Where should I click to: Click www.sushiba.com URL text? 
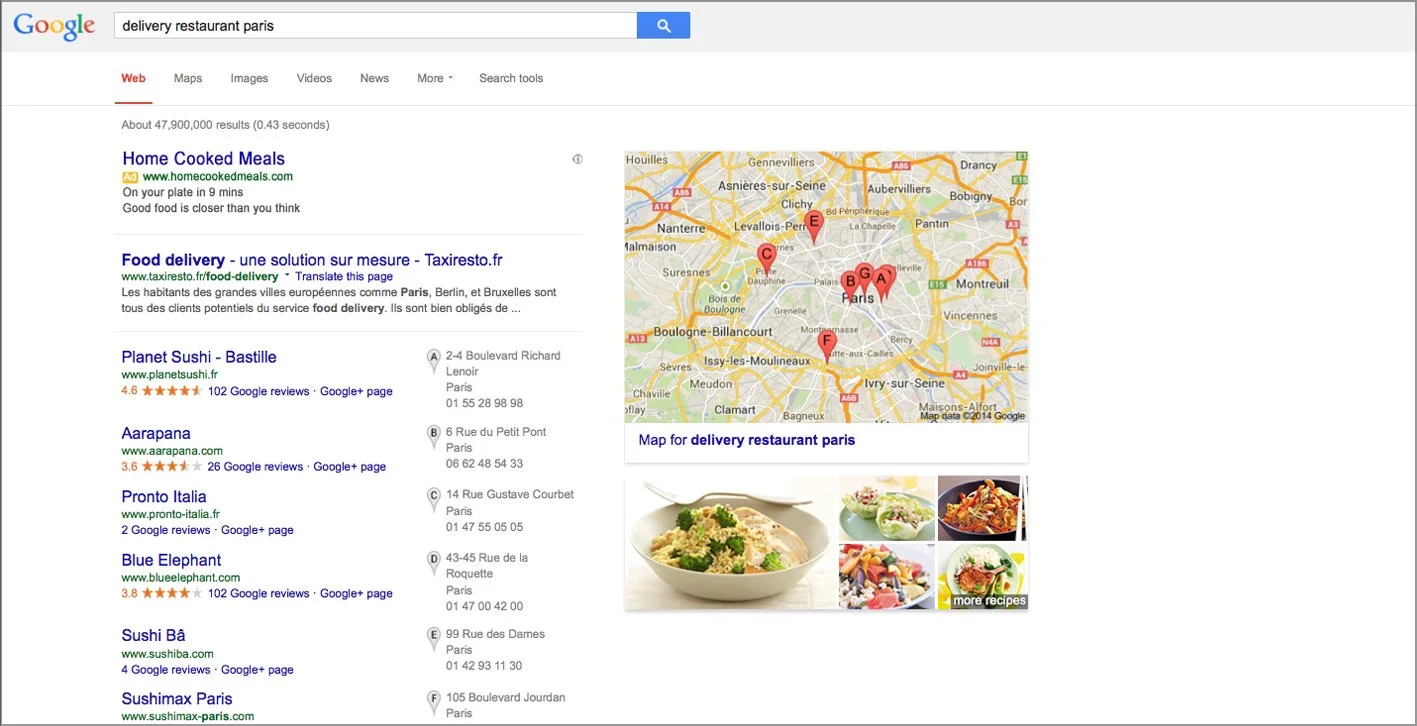(x=168, y=654)
